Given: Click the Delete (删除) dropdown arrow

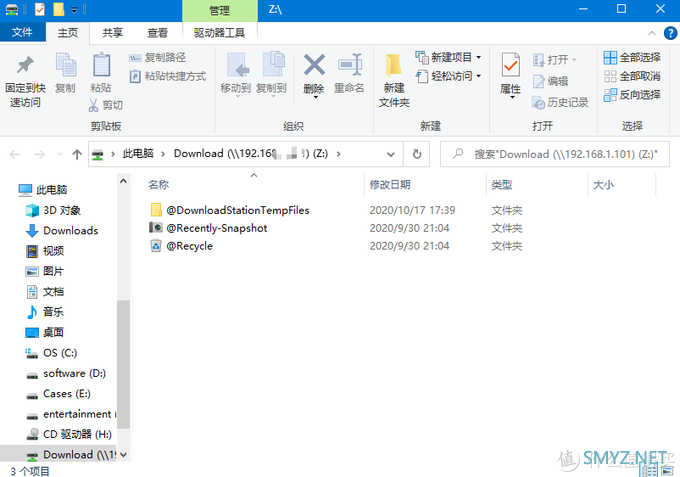Looking at the screenshot, I should click(x=315, y=98).
